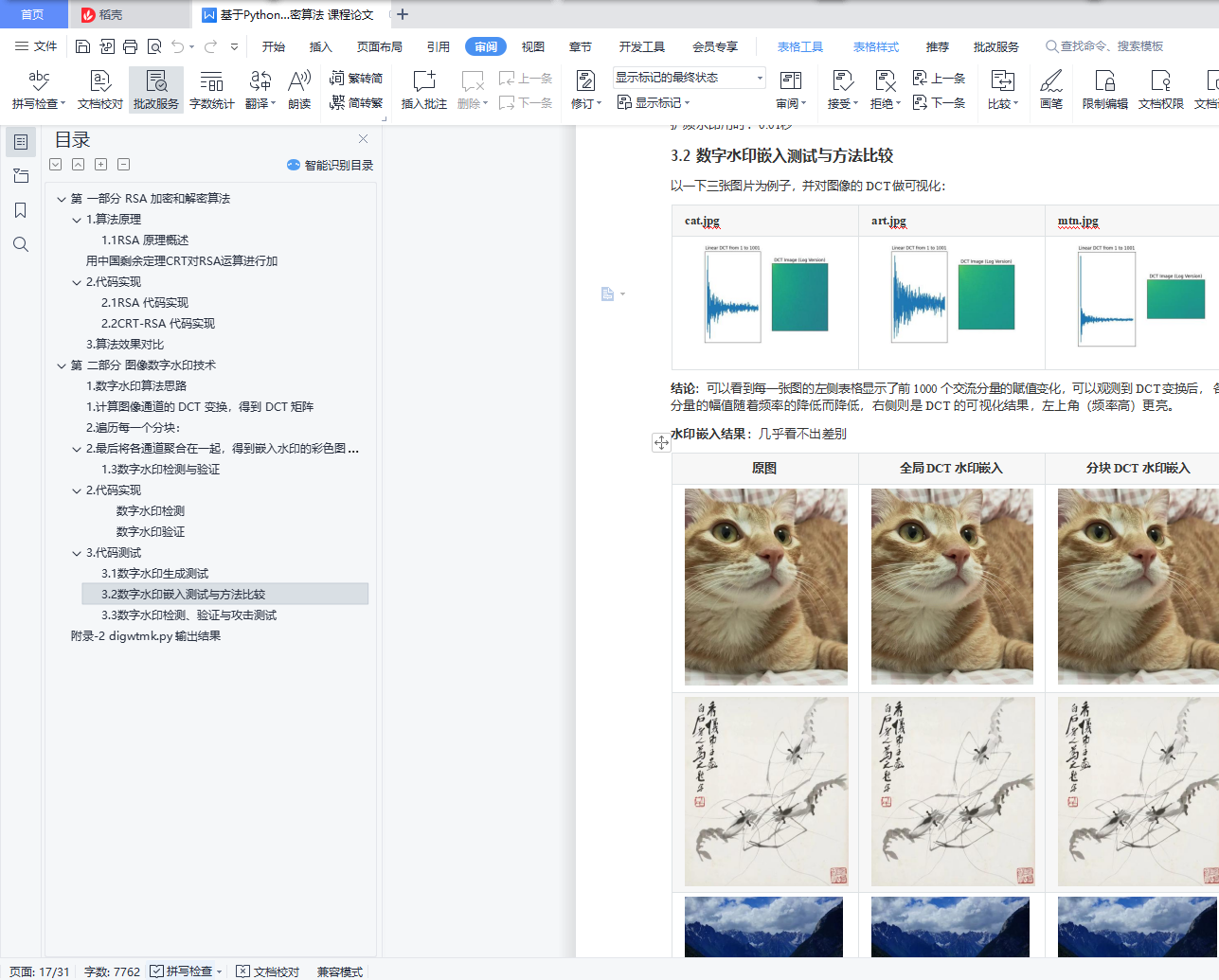Switch to the 首页 window tab
The image size is (1219, 980).
[33, 14]
